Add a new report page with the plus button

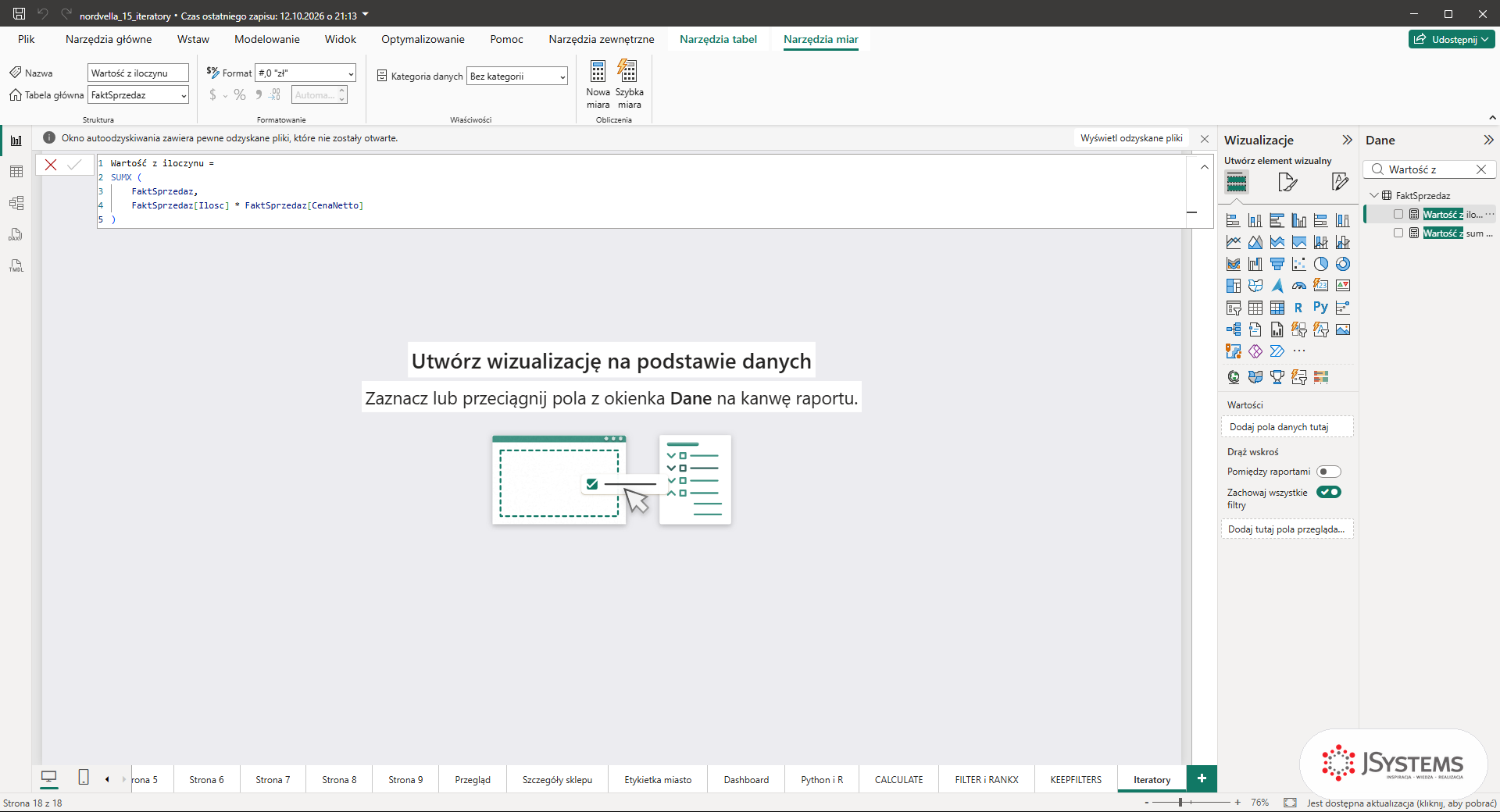click(1202, 778)
